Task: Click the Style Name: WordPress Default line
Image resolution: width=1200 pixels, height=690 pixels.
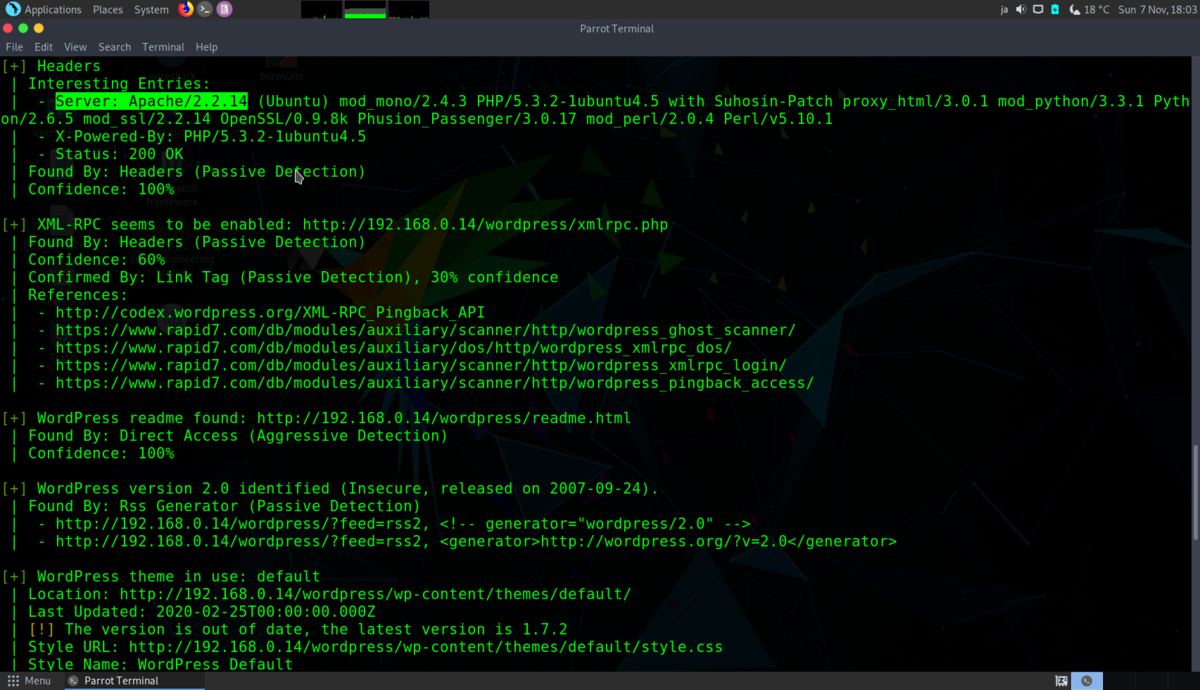Action: pyautogui.click(x=160, y=664)
